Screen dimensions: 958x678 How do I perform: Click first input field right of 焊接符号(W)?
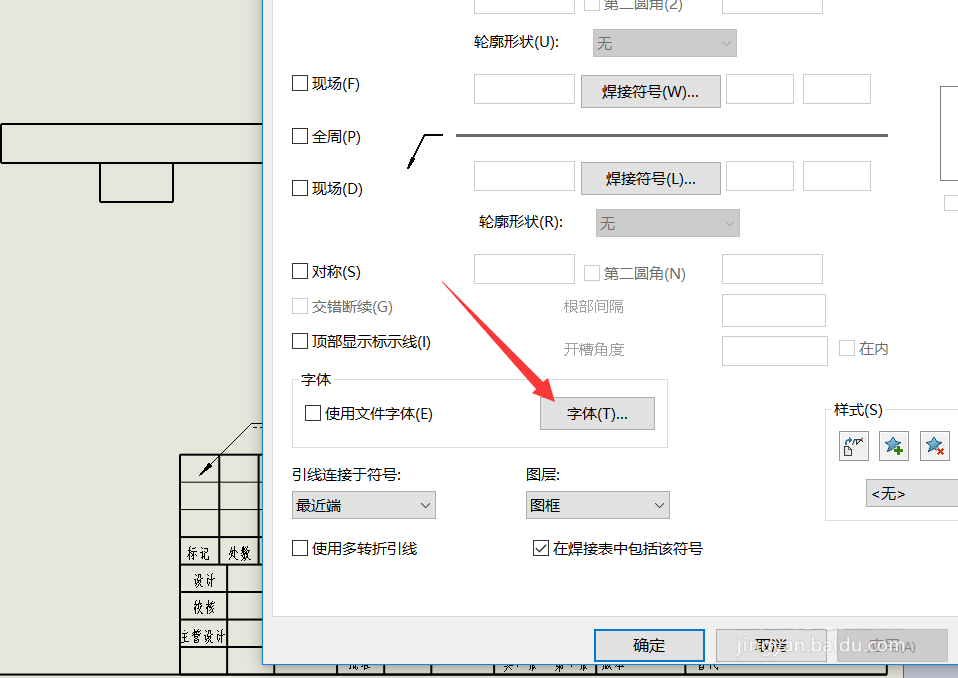[759, 89]
